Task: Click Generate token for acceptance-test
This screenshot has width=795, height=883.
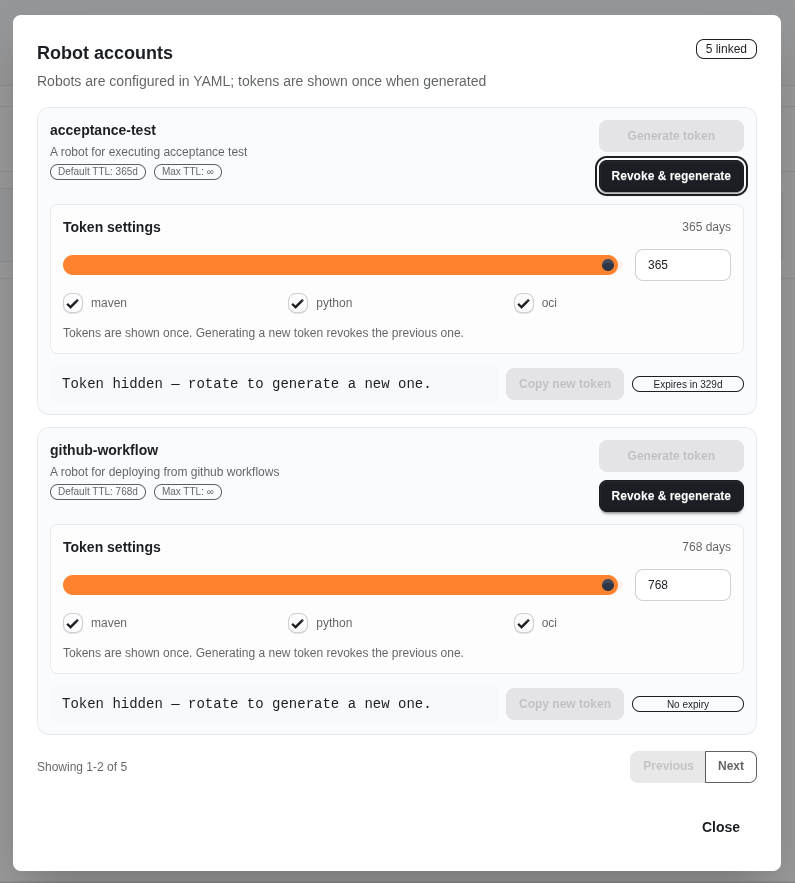Action: (x=671, y=136)
